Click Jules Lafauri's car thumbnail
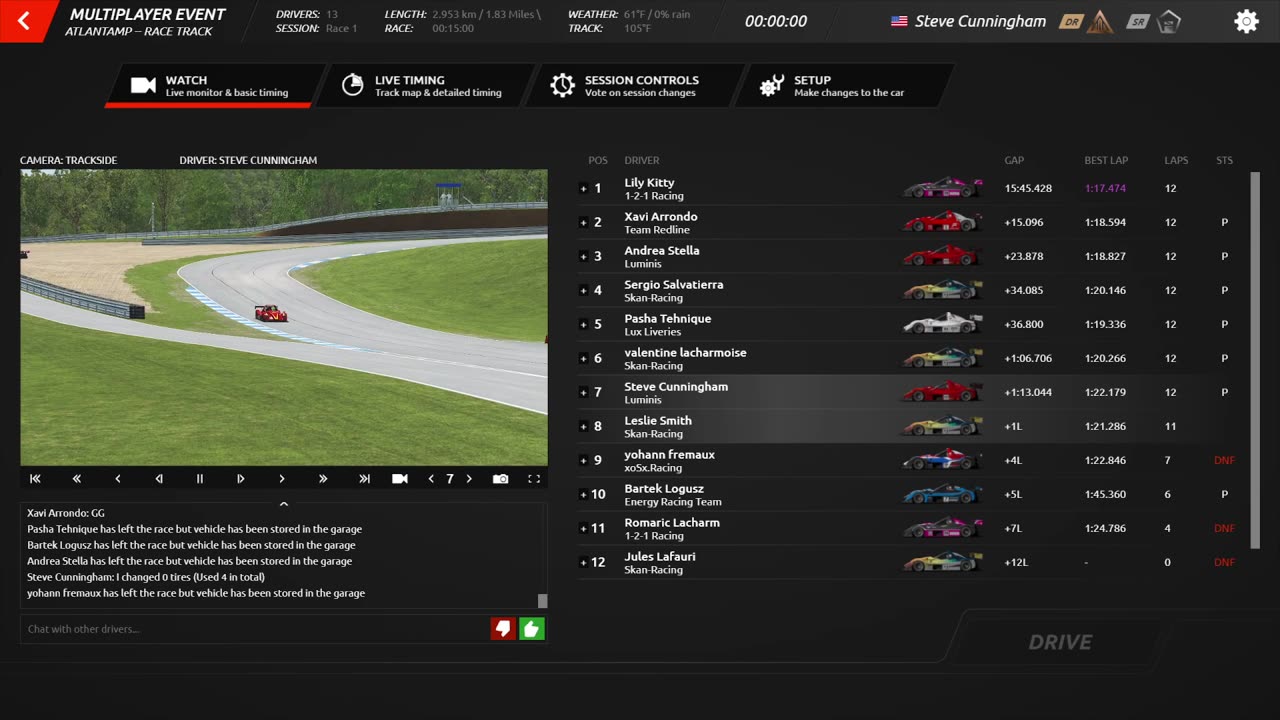 [x=942, y=562]
